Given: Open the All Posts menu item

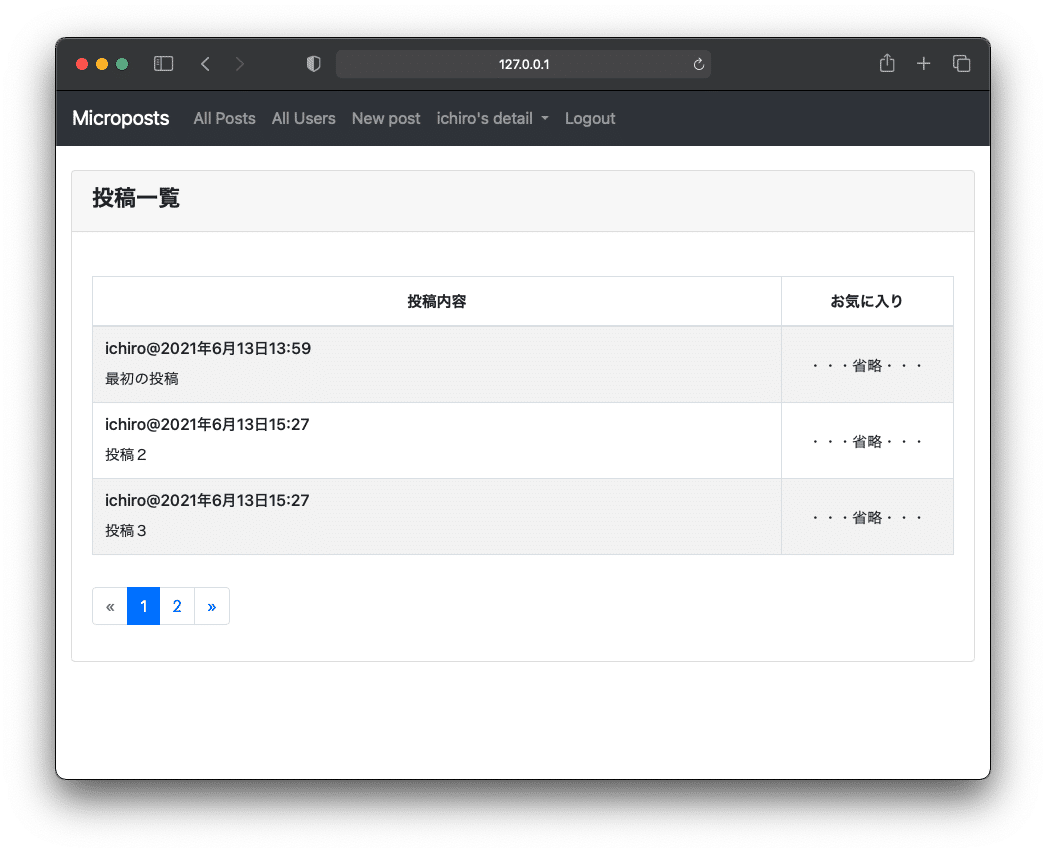Looking at the screenshot, I should [224, 118].
